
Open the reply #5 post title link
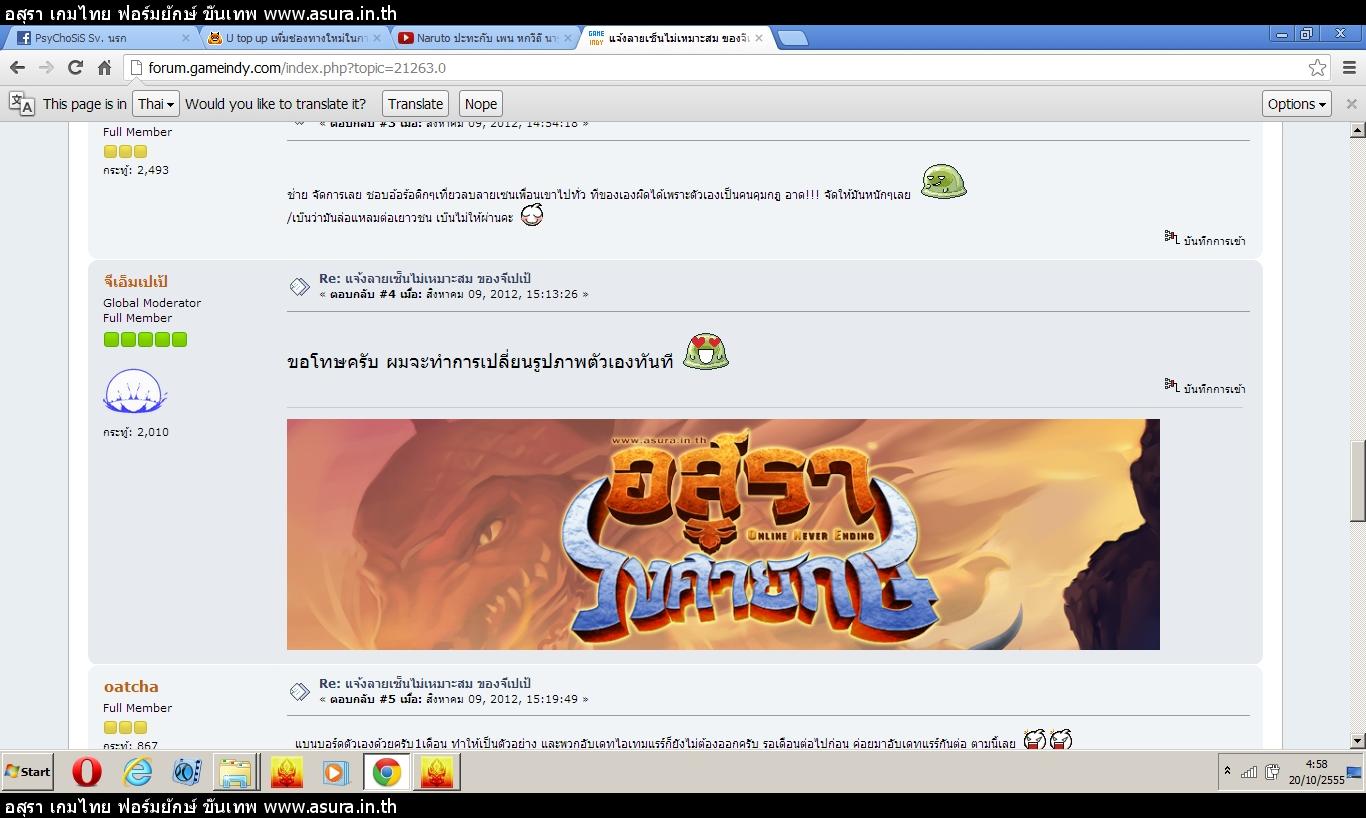click(425, 683)
